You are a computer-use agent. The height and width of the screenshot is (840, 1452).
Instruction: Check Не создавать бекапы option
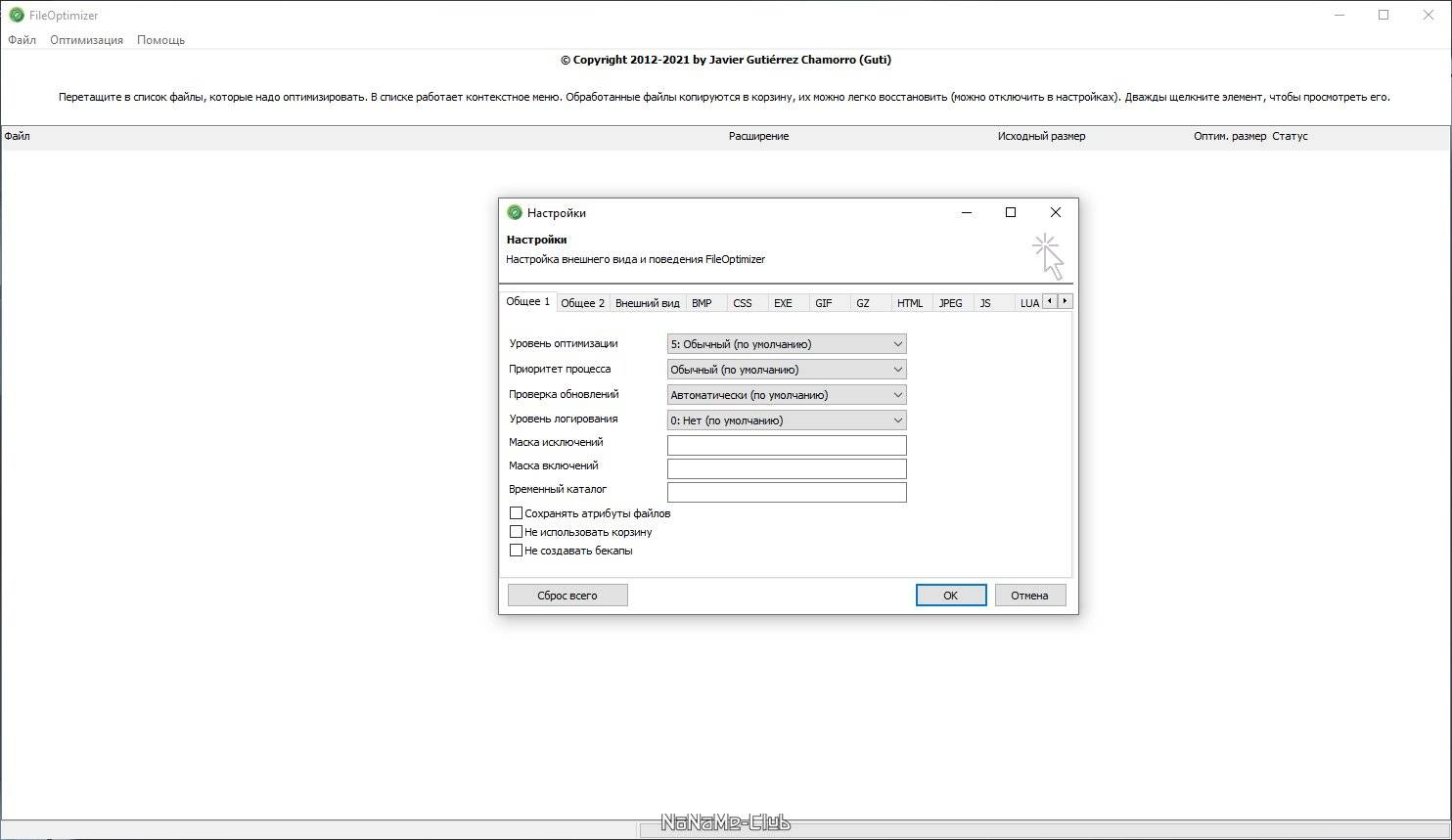516,550
